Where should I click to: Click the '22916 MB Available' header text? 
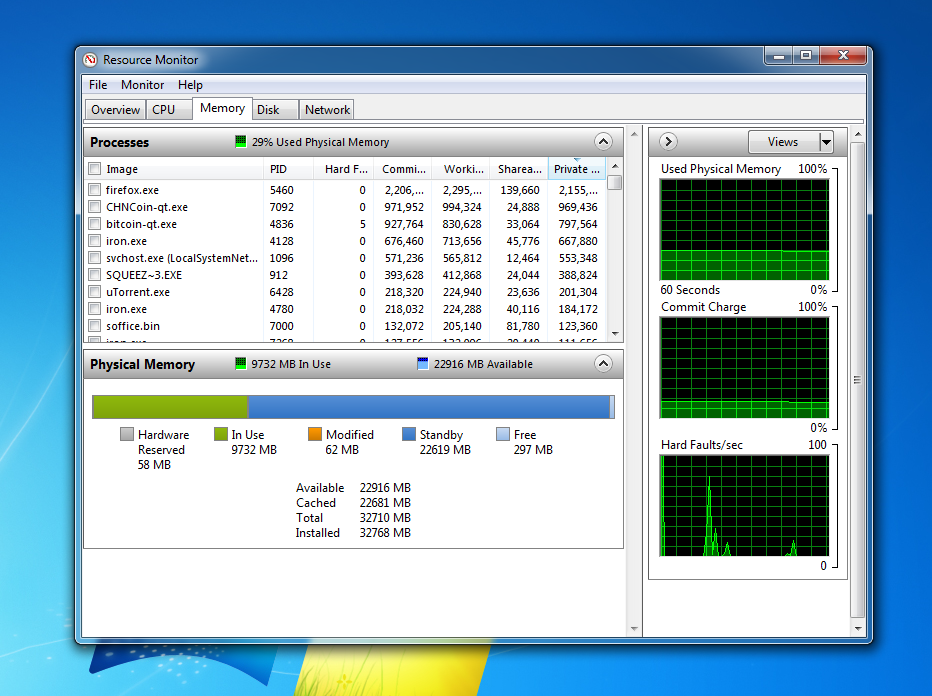(x=483, y=364)
